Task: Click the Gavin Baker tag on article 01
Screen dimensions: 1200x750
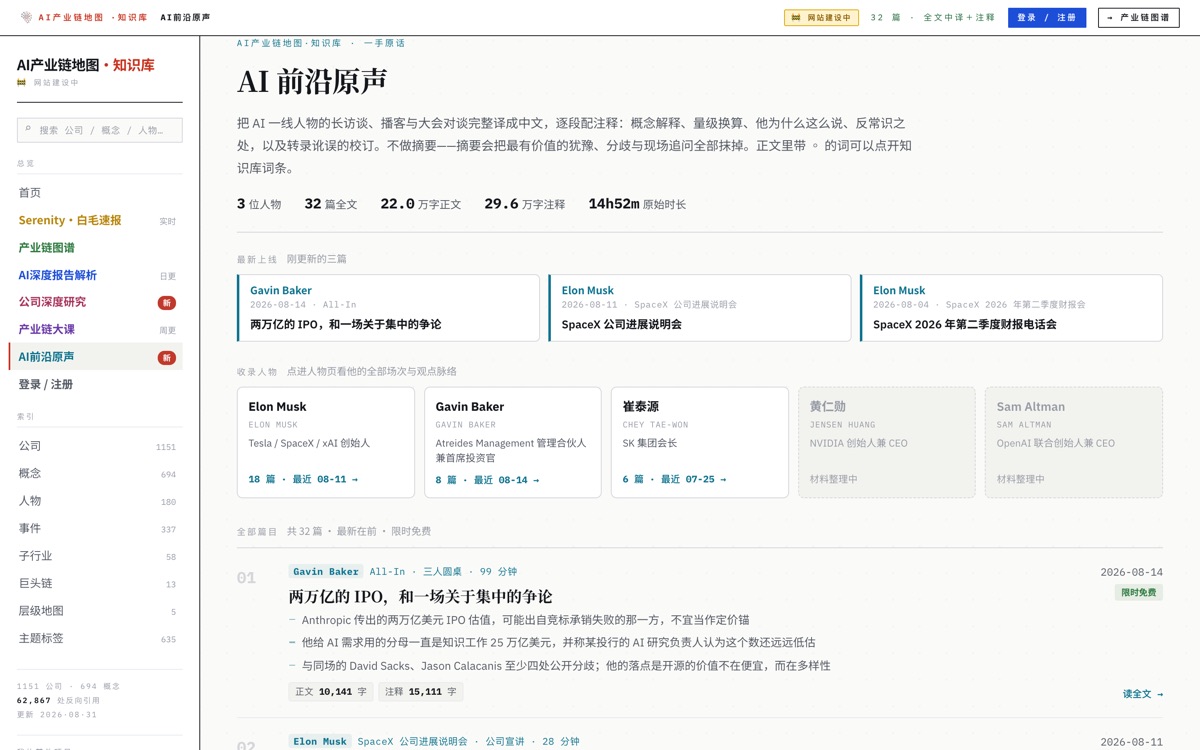Action: pos(326,572)
